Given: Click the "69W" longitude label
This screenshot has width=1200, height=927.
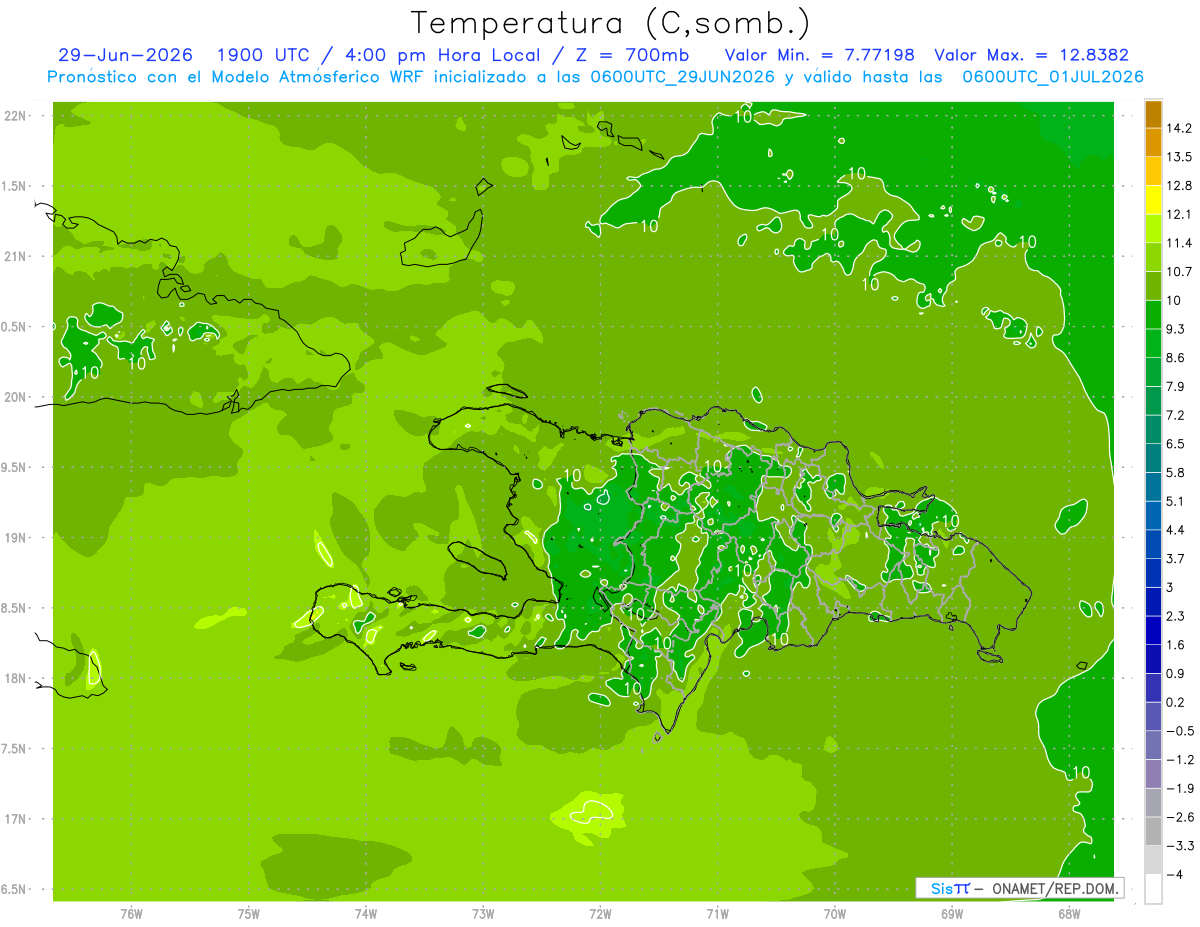Looking at the screenshot, I should tap(952, 913).
